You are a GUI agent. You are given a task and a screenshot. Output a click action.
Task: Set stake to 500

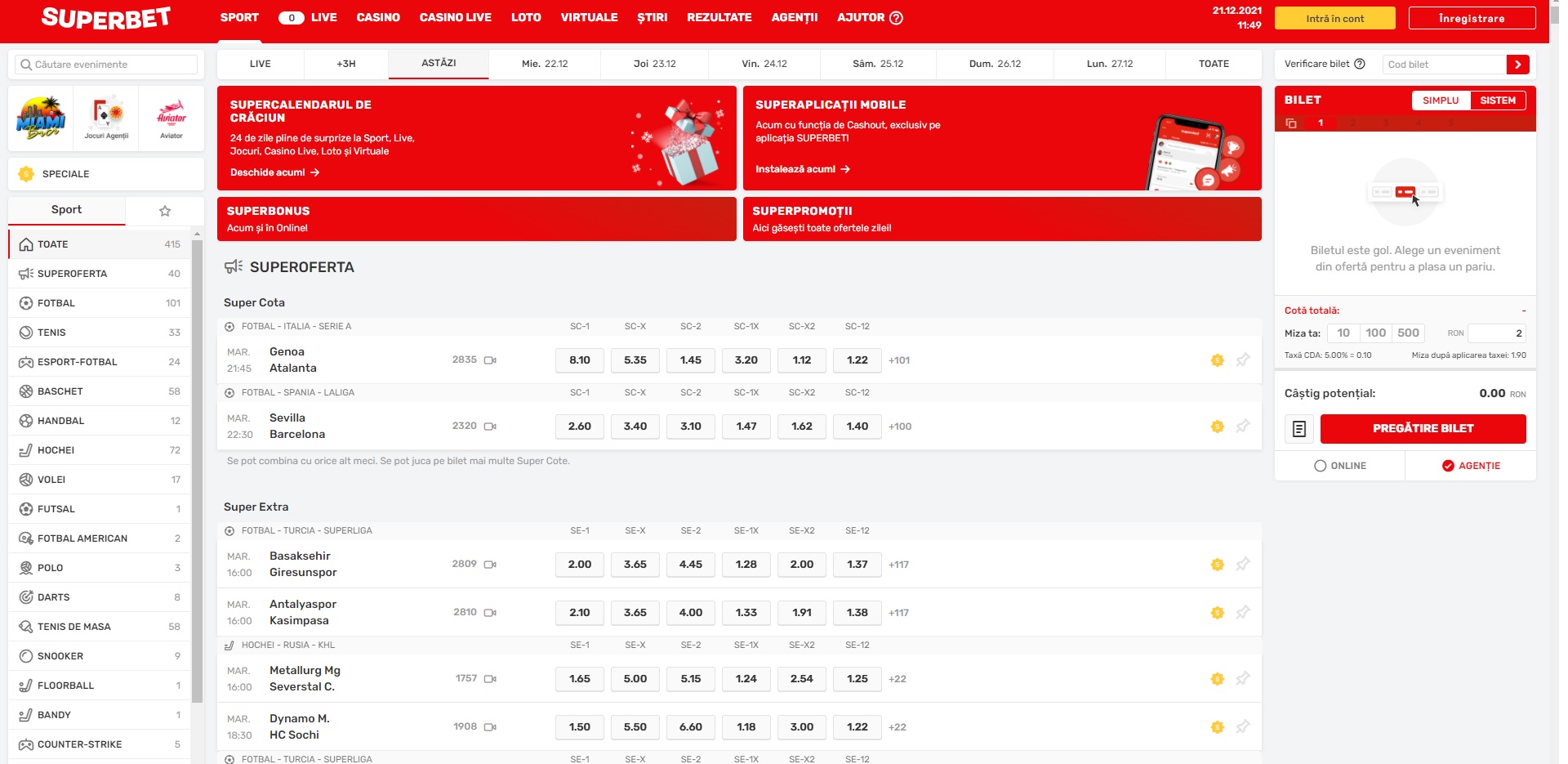coord(1408,333)
